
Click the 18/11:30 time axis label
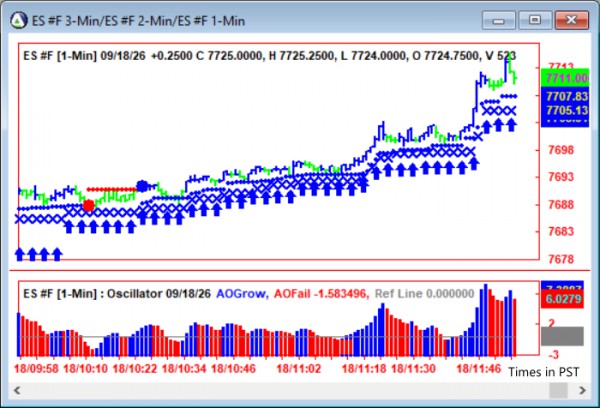coord(413,369)
